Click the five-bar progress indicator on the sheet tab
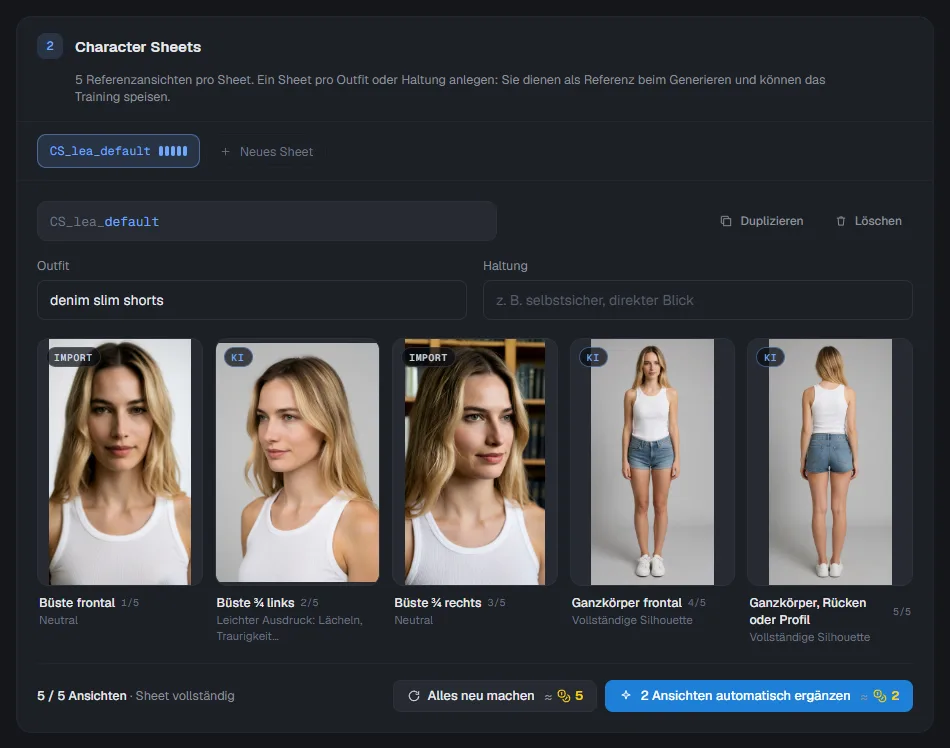 [x=173, y=151]
